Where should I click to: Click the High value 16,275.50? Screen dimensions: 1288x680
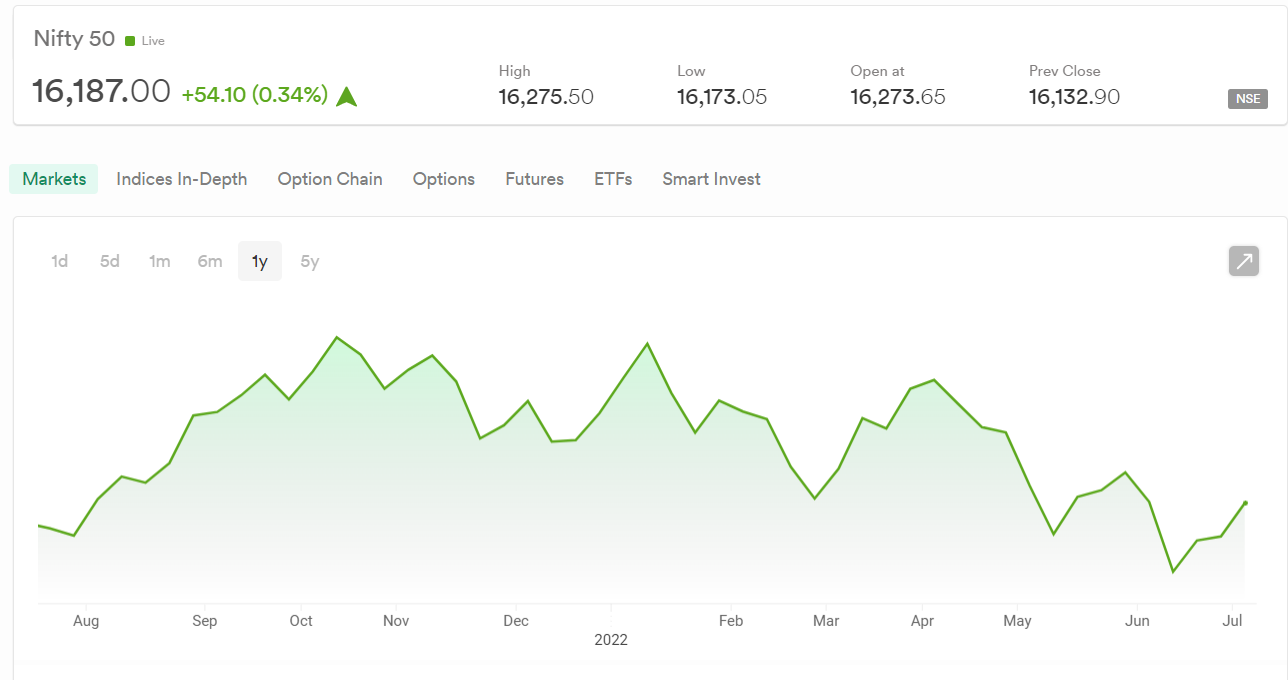(x=546, y=97)
